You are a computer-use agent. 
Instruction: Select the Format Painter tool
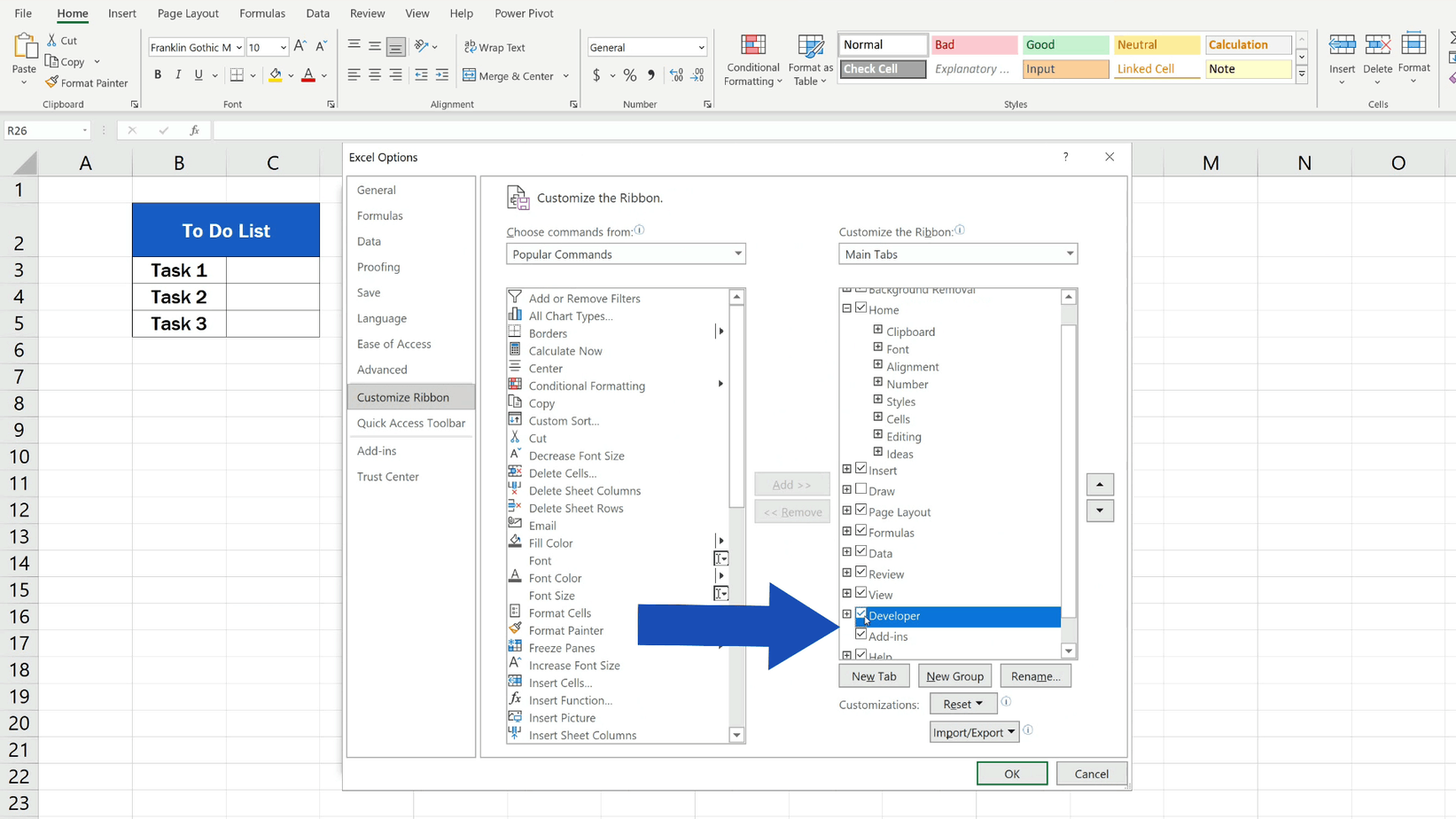(87, 82)
